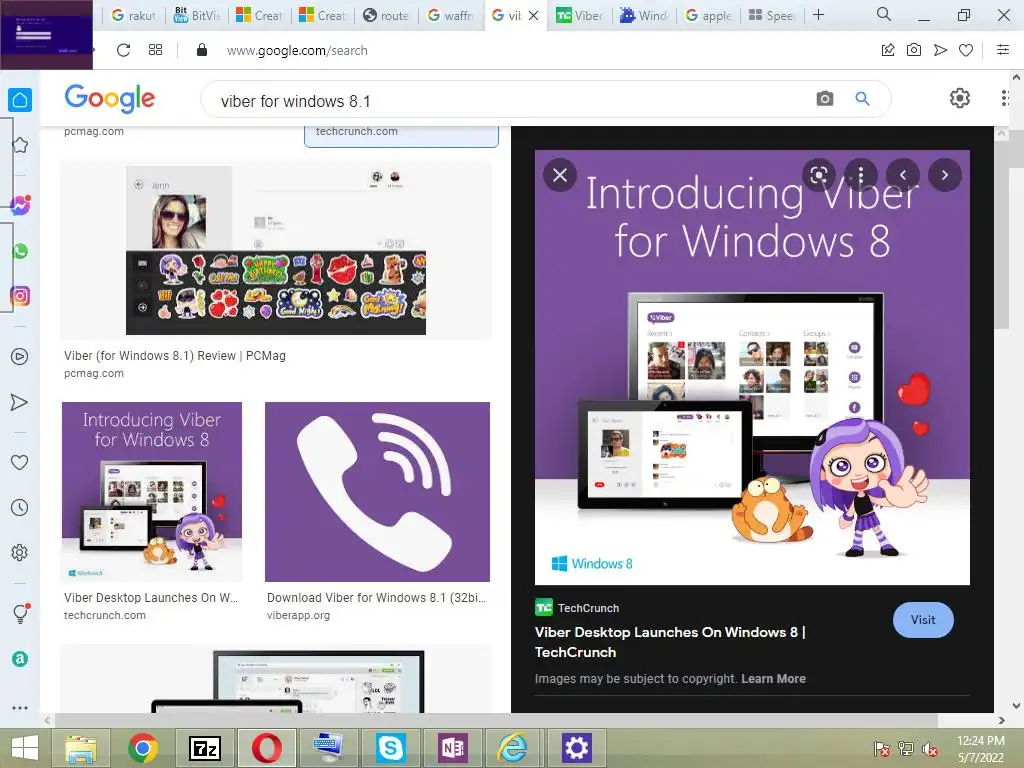Search tabs with the title bar magnifier
Viewport: 1024px width, 768px height.
884,14
